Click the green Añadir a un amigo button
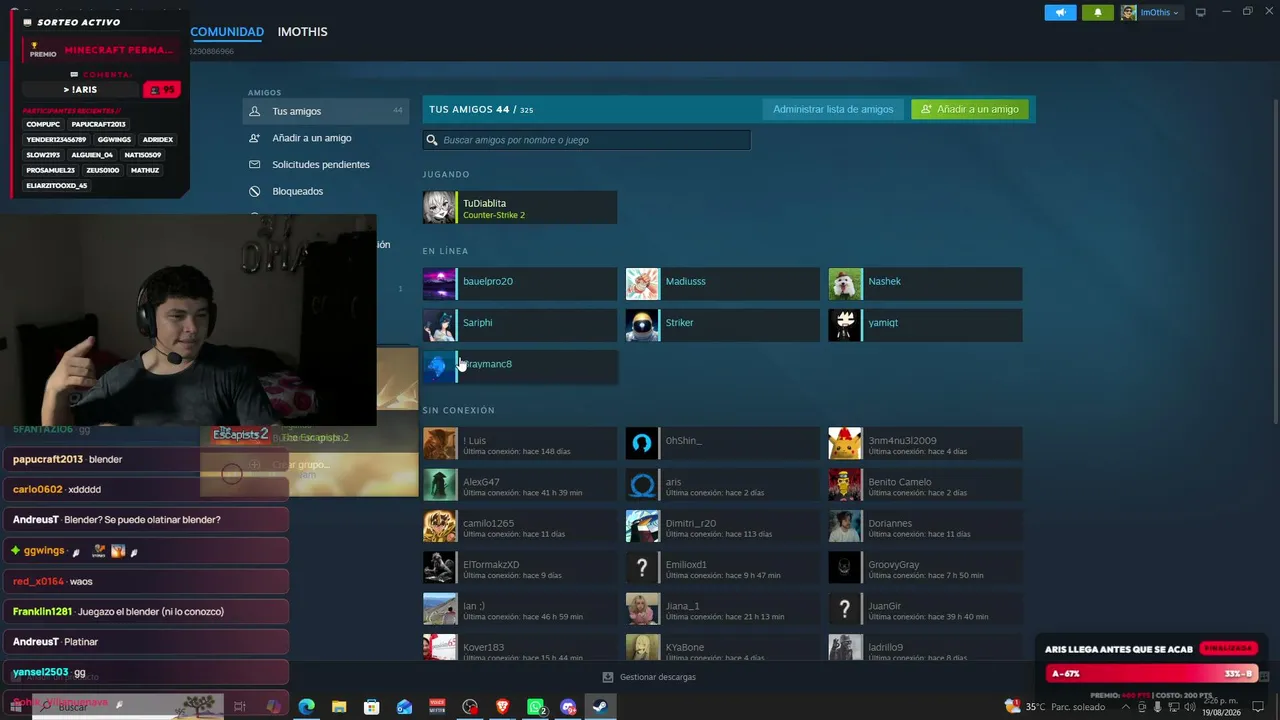 coord(970,109)
